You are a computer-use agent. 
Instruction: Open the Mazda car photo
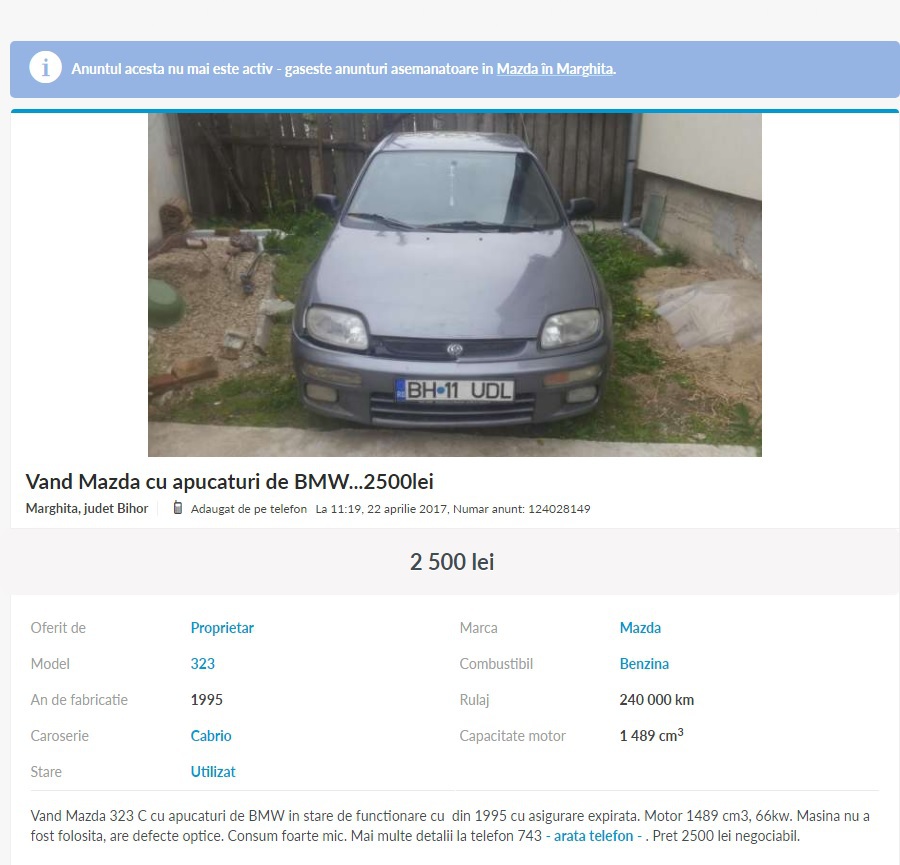[455, 285]
